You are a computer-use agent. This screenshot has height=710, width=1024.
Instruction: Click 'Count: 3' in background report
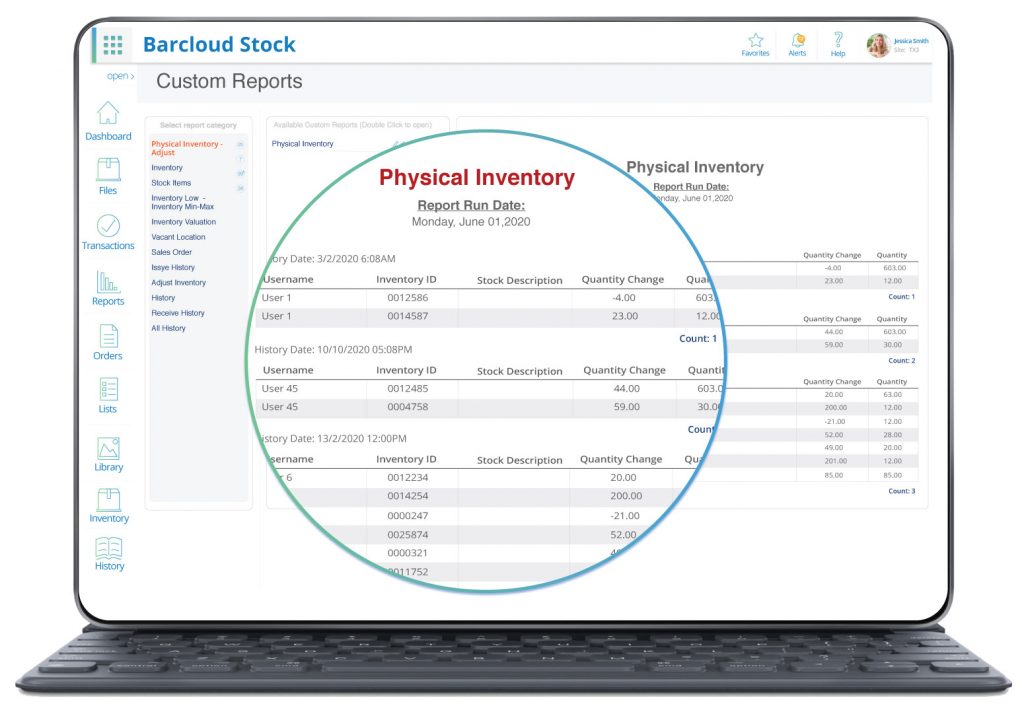click(902, 491)
